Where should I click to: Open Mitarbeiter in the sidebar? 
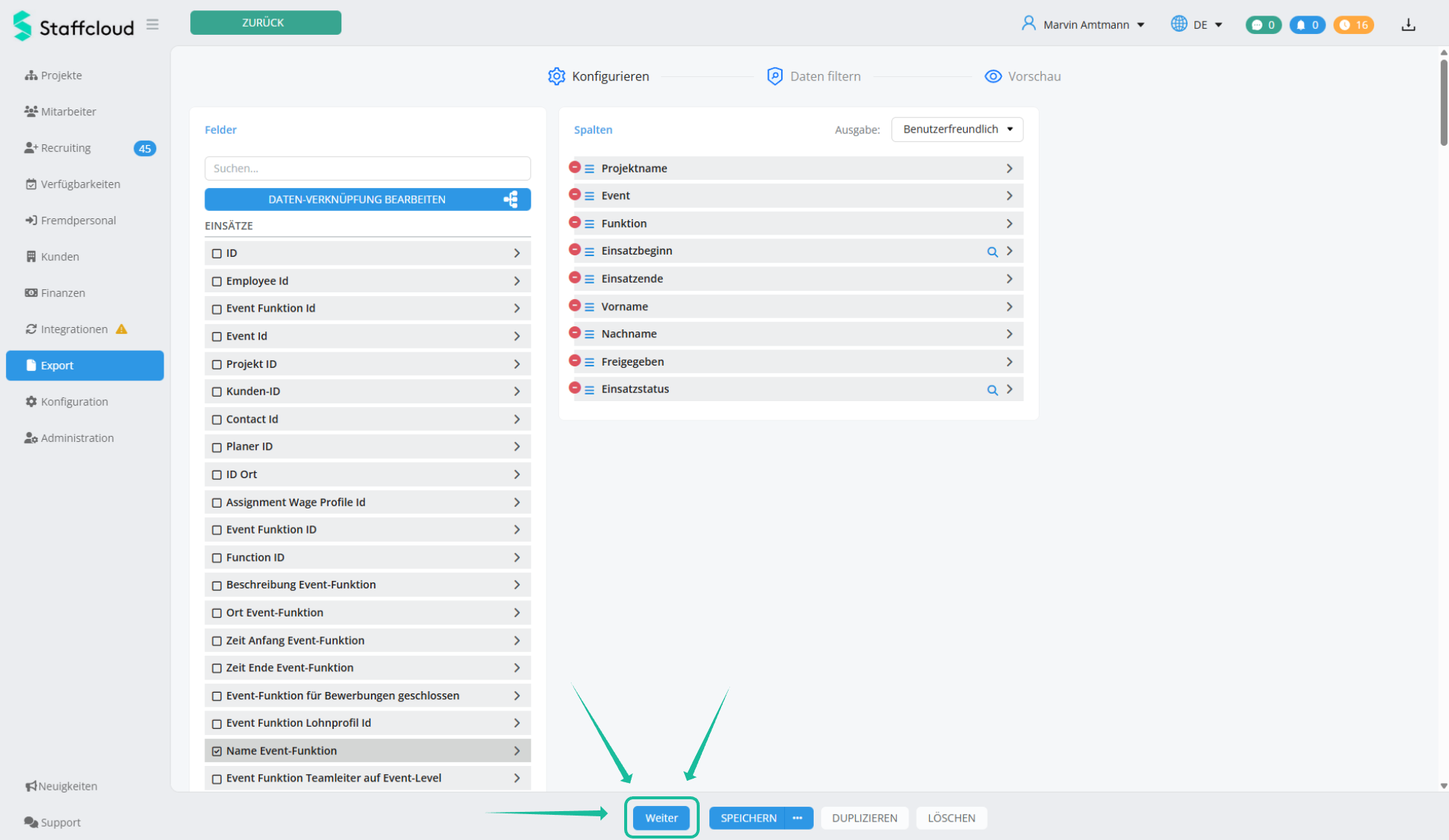68,112
